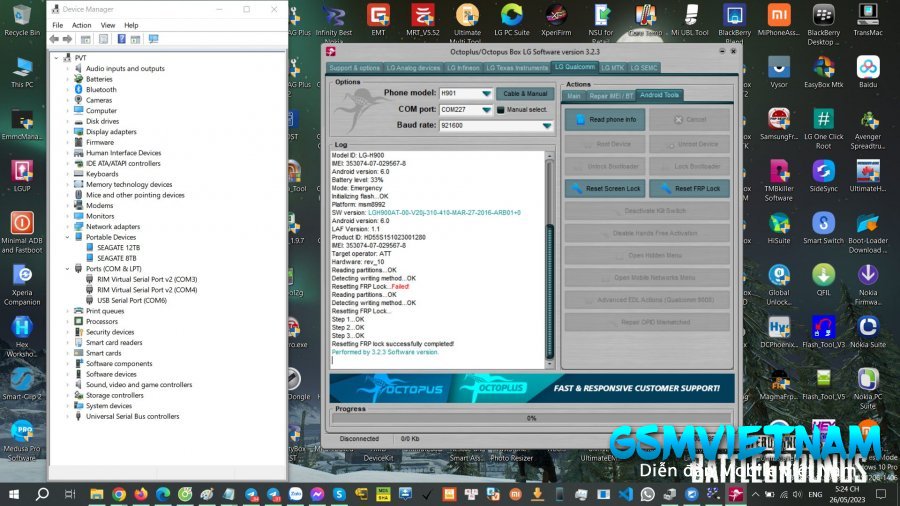Expand the Universal Serial Bus controllers node
This screenshot has height=506, width=900.
click(x=68, y=417)
